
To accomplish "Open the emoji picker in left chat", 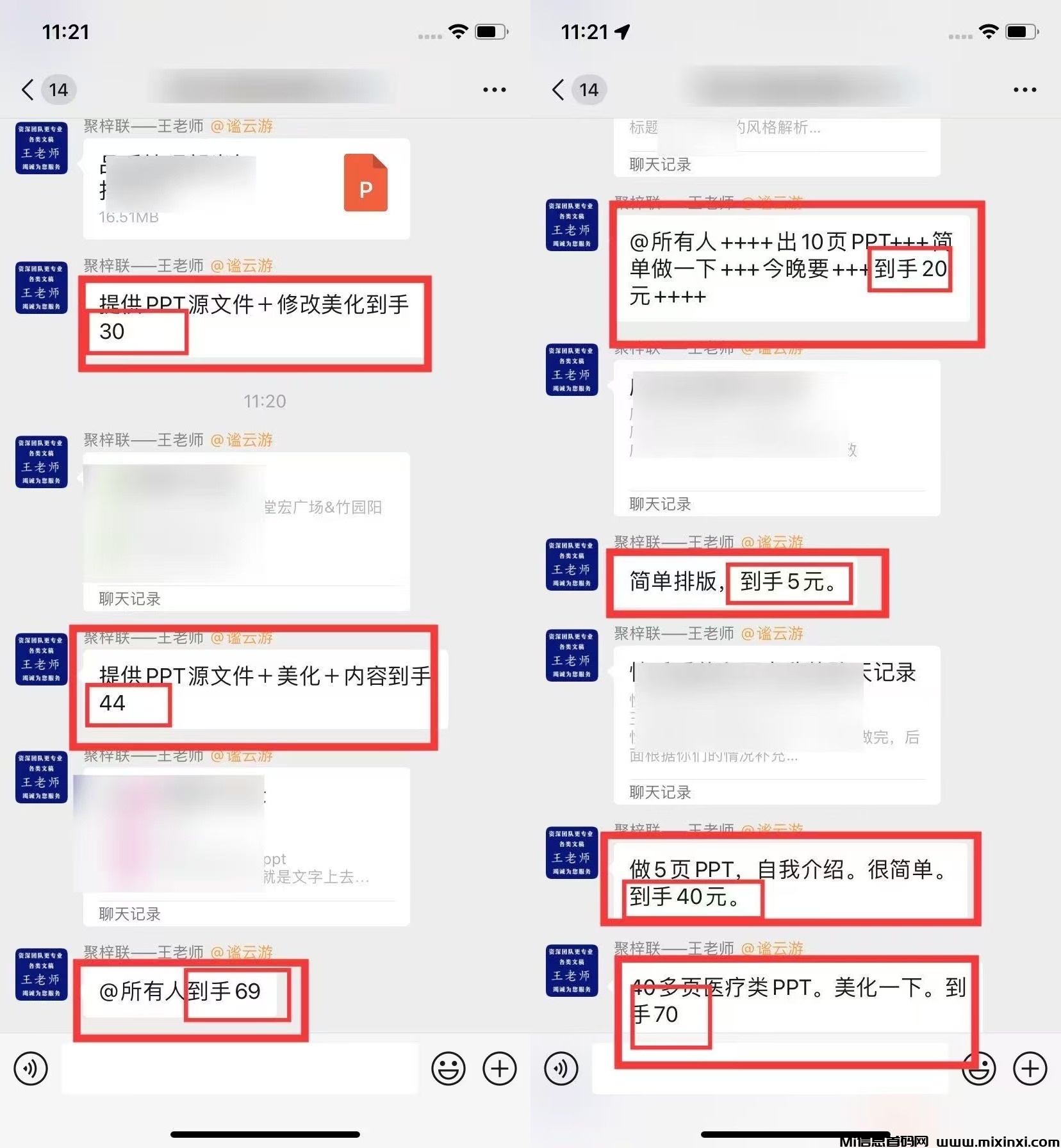I will click(x=448, y=1068).
